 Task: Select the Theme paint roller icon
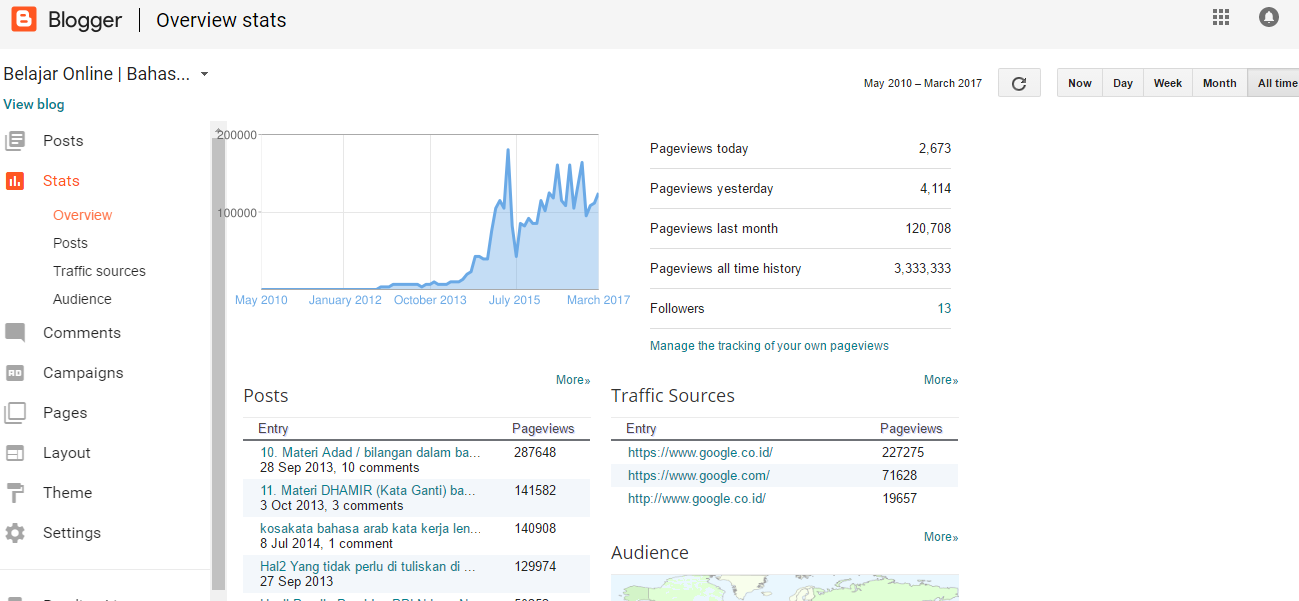tap(15, 493)
